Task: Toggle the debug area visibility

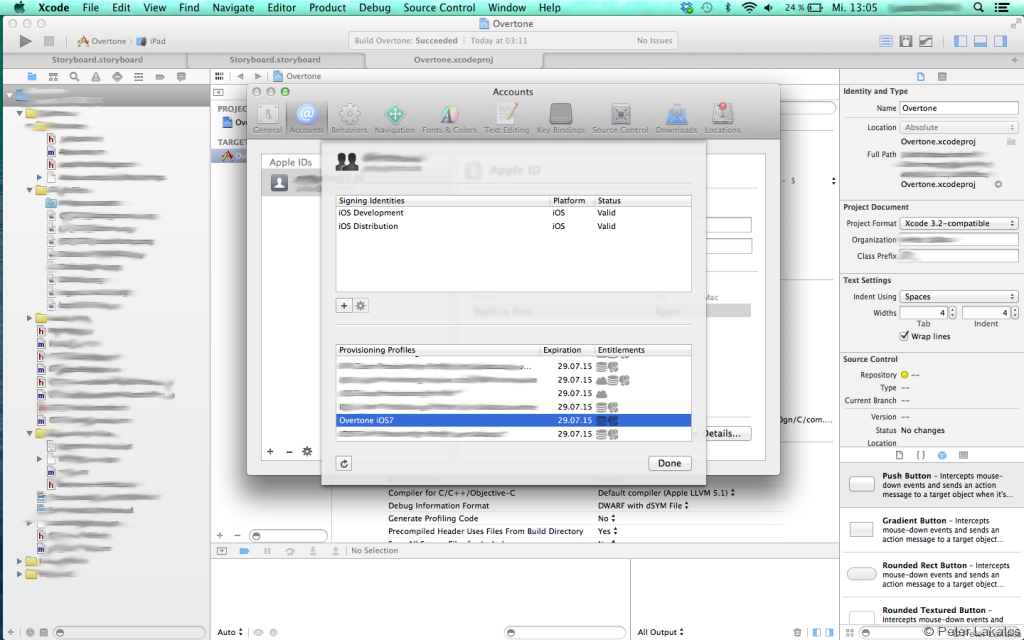Action: pyautogui.click(x=980, y=41)
